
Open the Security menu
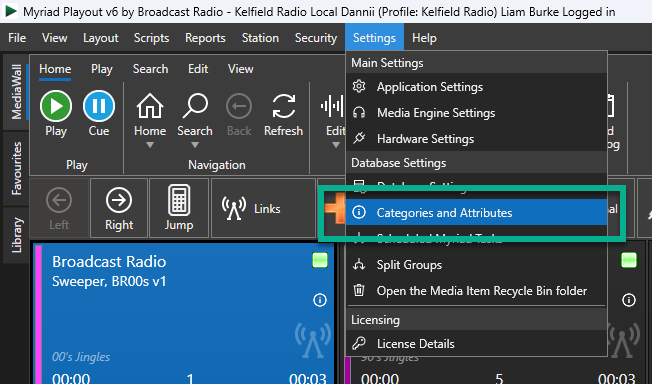tap(316, 38)
